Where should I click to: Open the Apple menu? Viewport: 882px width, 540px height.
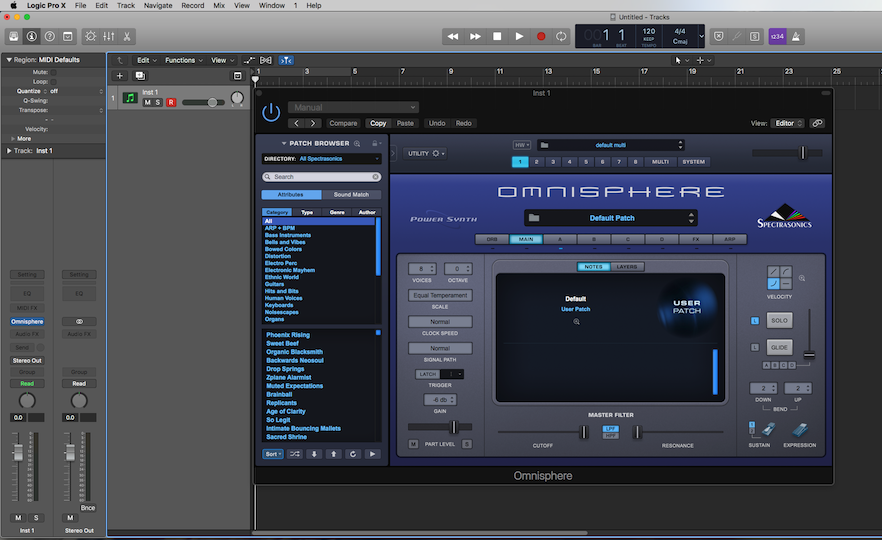point(13,6)
